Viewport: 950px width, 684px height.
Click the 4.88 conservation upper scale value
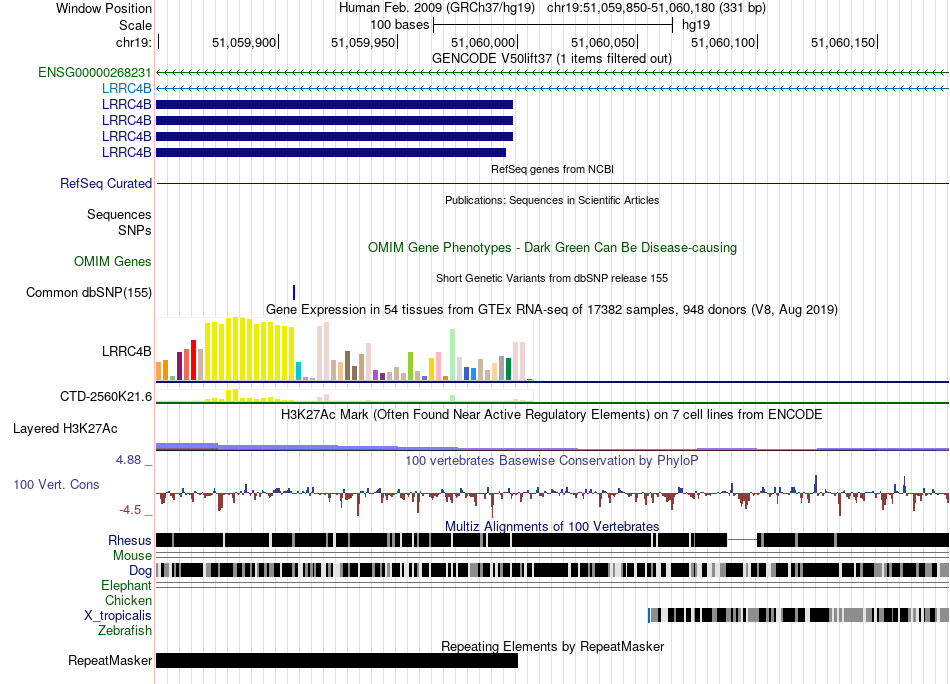point(128,460)
